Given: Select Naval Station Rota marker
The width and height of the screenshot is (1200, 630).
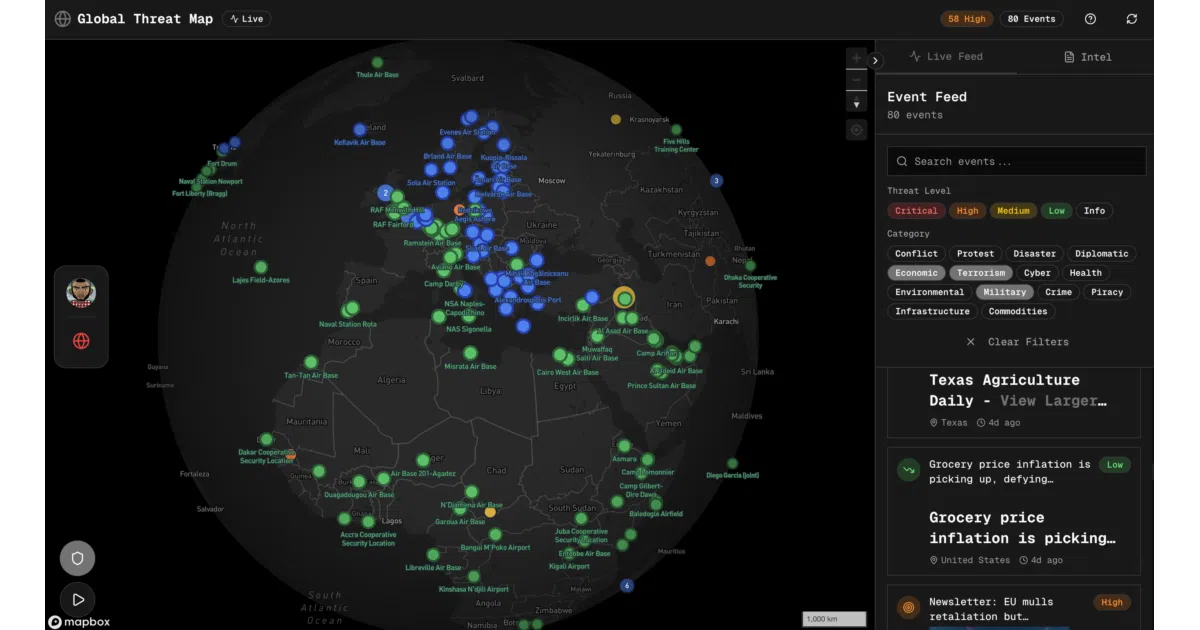Looking at the screenshot, I should [x=352, y=309].
